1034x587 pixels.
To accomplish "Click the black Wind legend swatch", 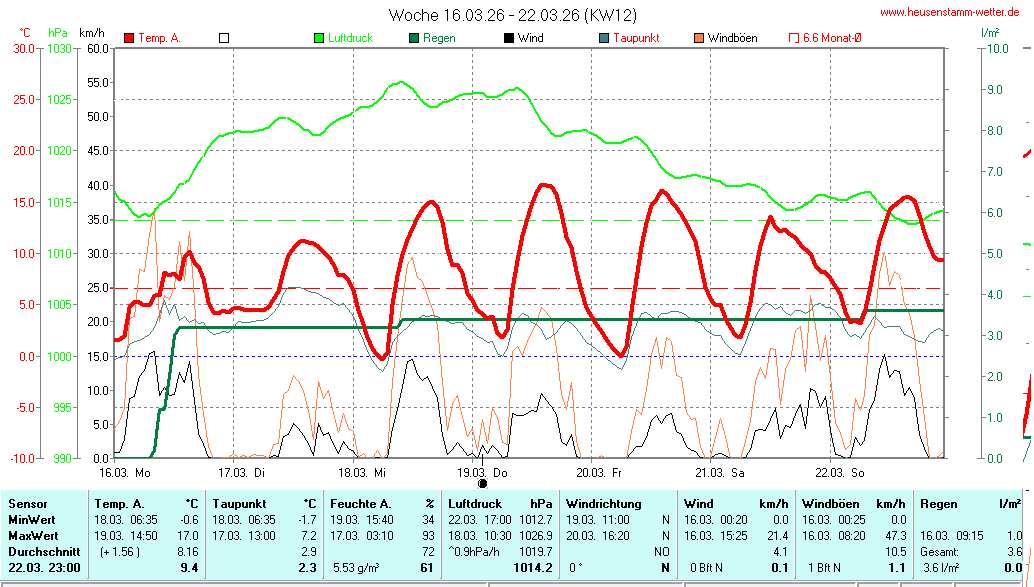I will pos(509,38).
